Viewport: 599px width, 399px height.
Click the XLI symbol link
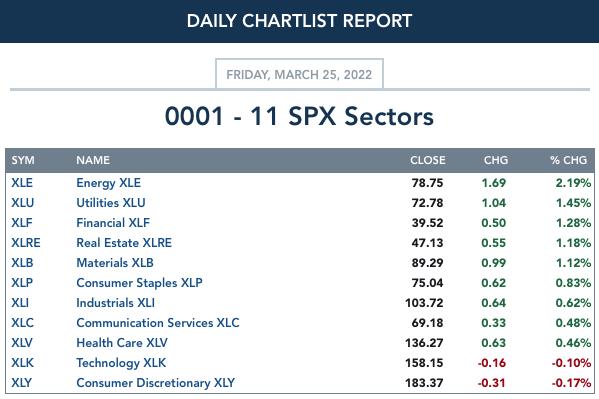pyautogui.click(x=20, y=303)
